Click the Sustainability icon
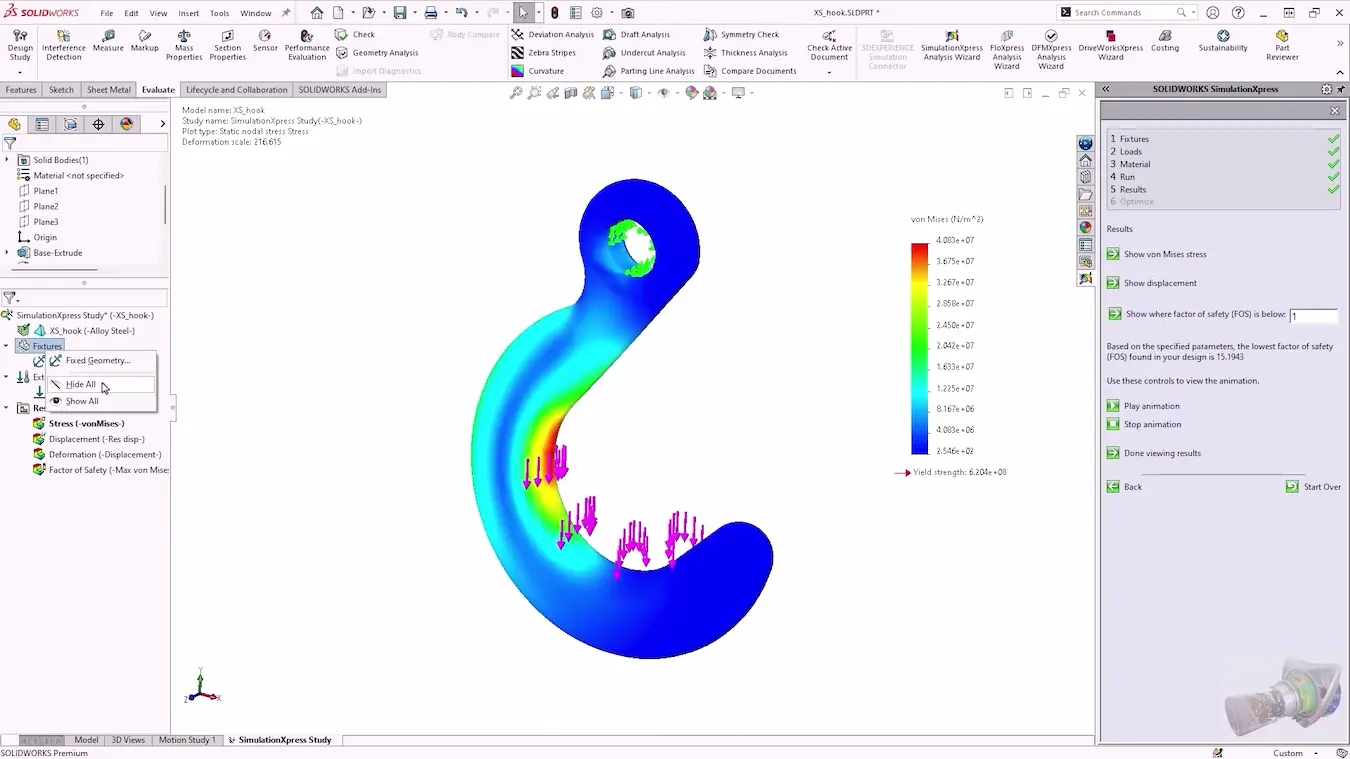 coord(1223,36)
